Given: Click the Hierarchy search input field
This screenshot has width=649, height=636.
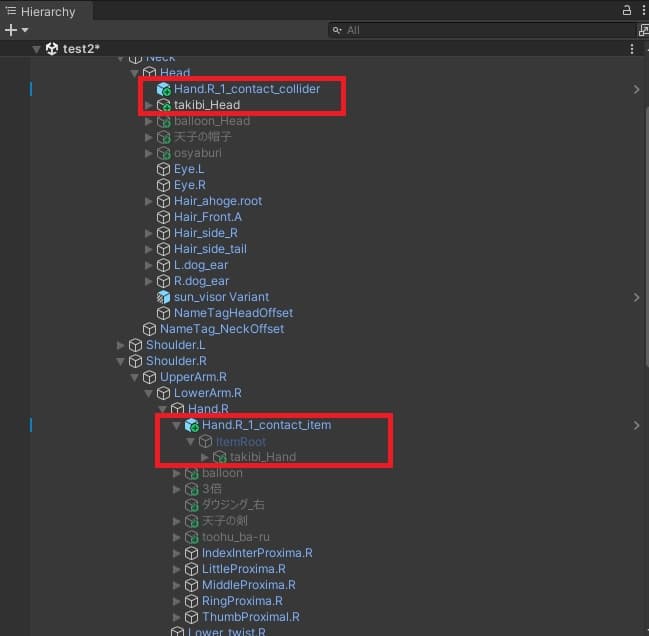Looking at the screenshot, I should (480, 30).
